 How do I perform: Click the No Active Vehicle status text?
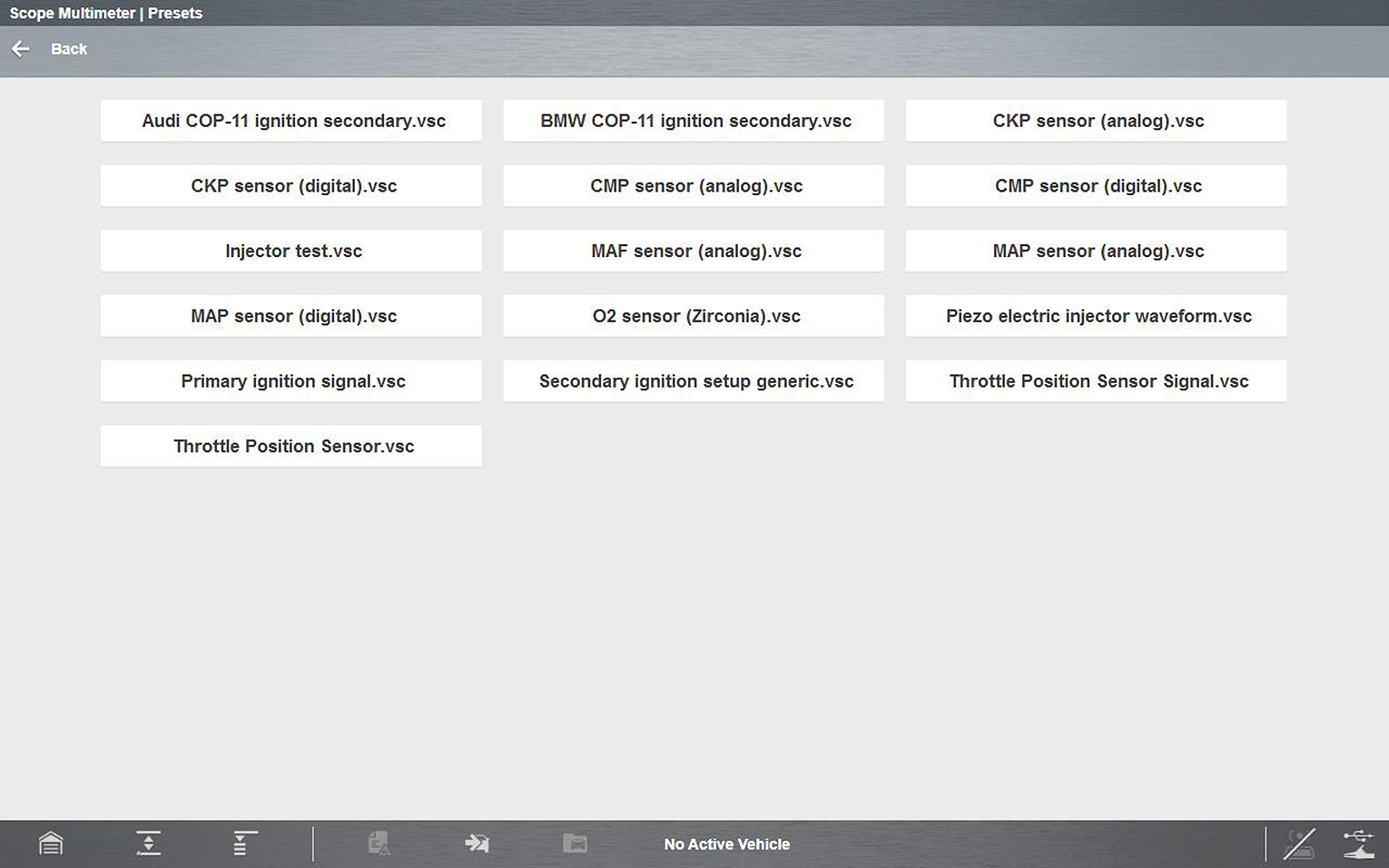point(726,844)
